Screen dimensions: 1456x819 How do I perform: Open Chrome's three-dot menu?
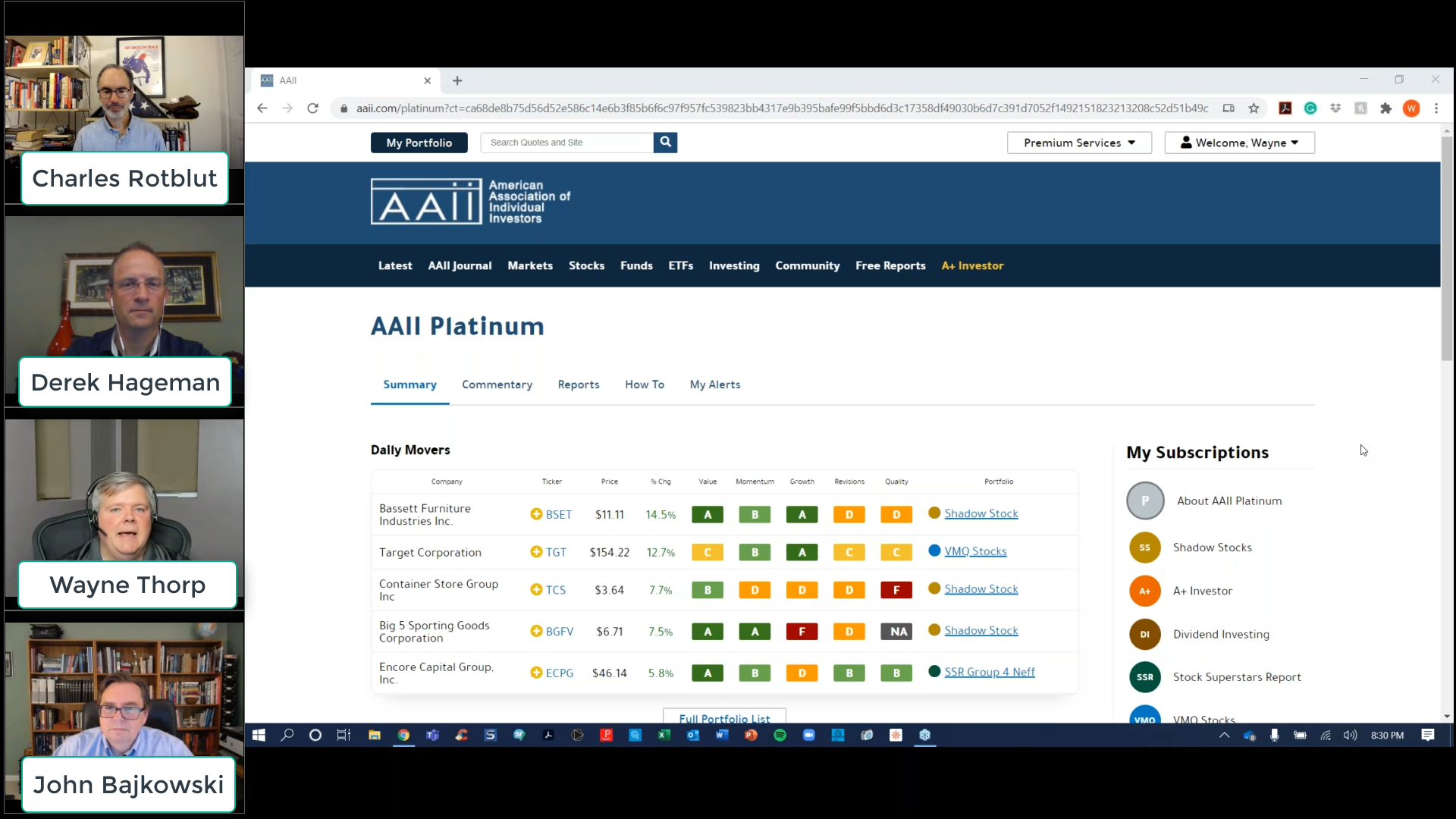click(x=1436, y=108)
